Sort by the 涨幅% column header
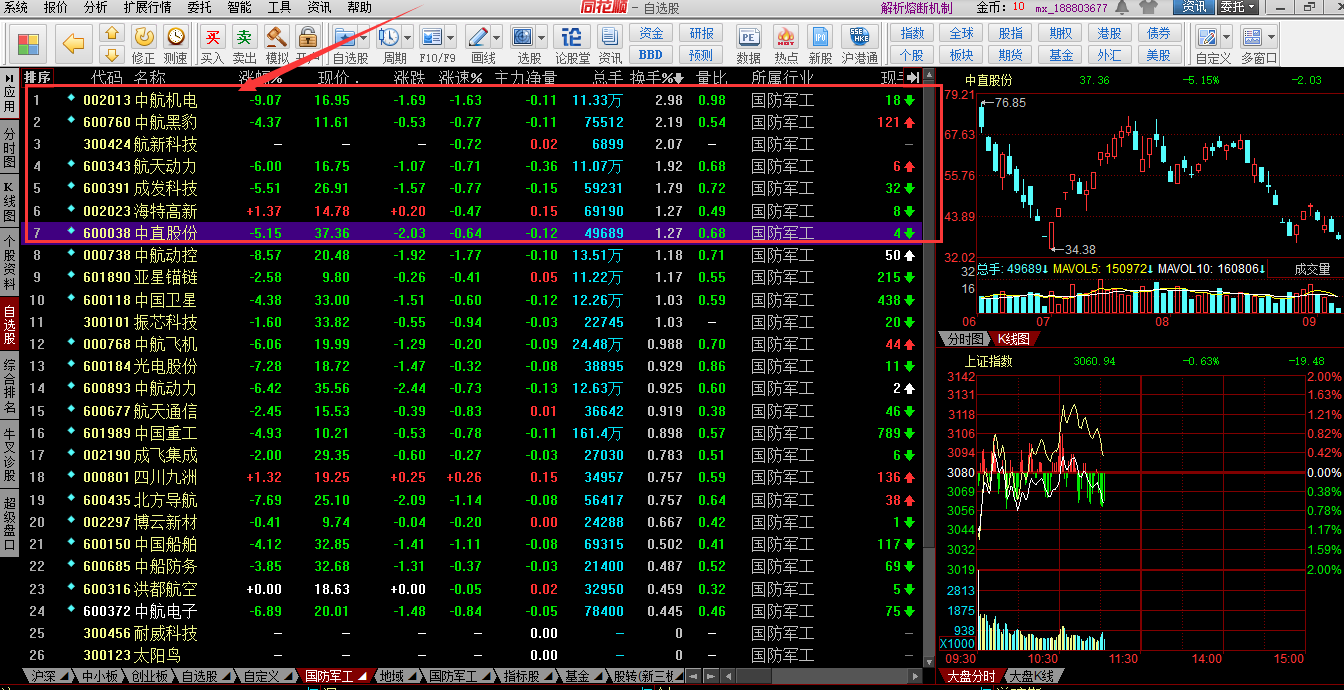 [x=260, y=78]
